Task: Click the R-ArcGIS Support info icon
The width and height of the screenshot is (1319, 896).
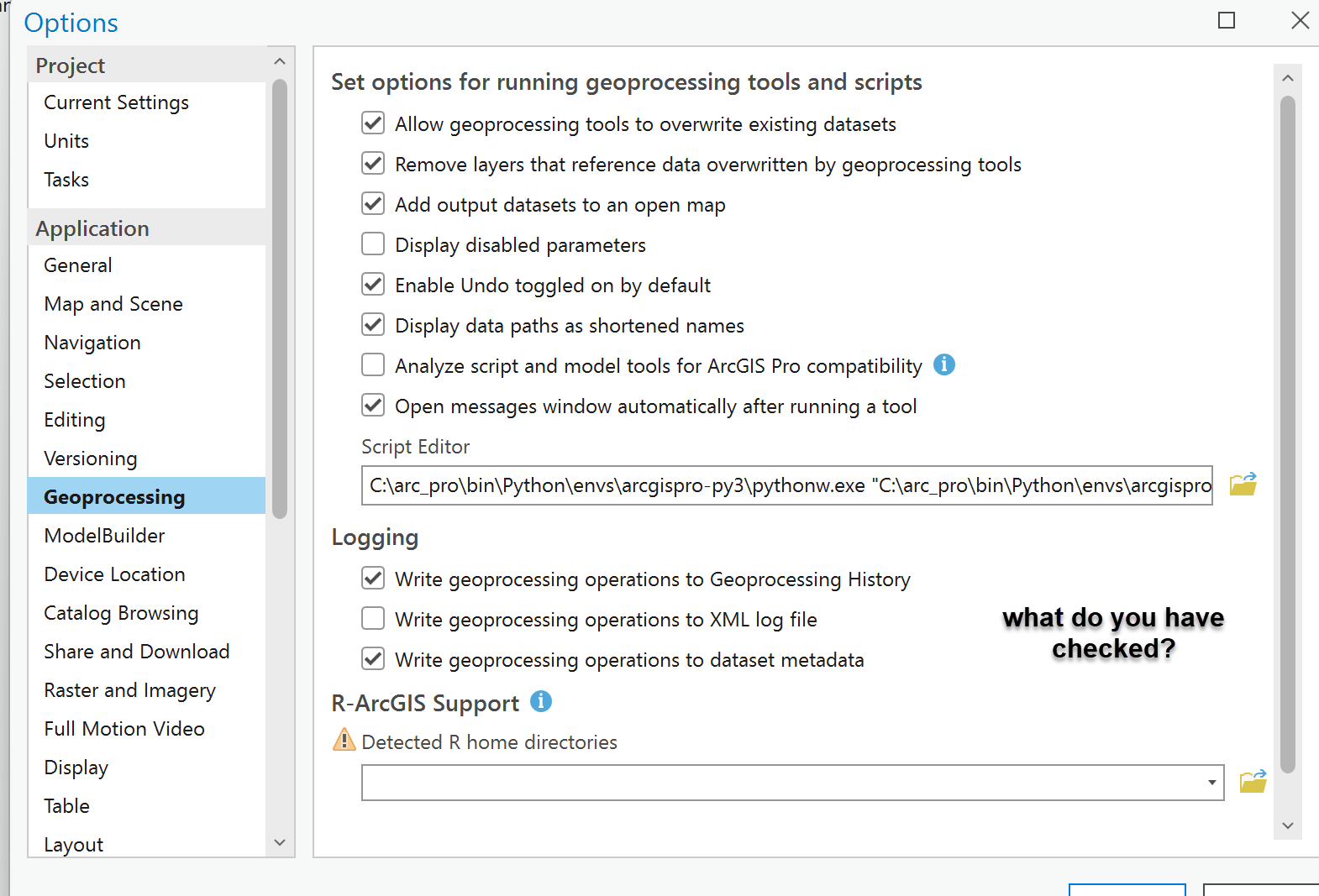Action: point(542,702)
